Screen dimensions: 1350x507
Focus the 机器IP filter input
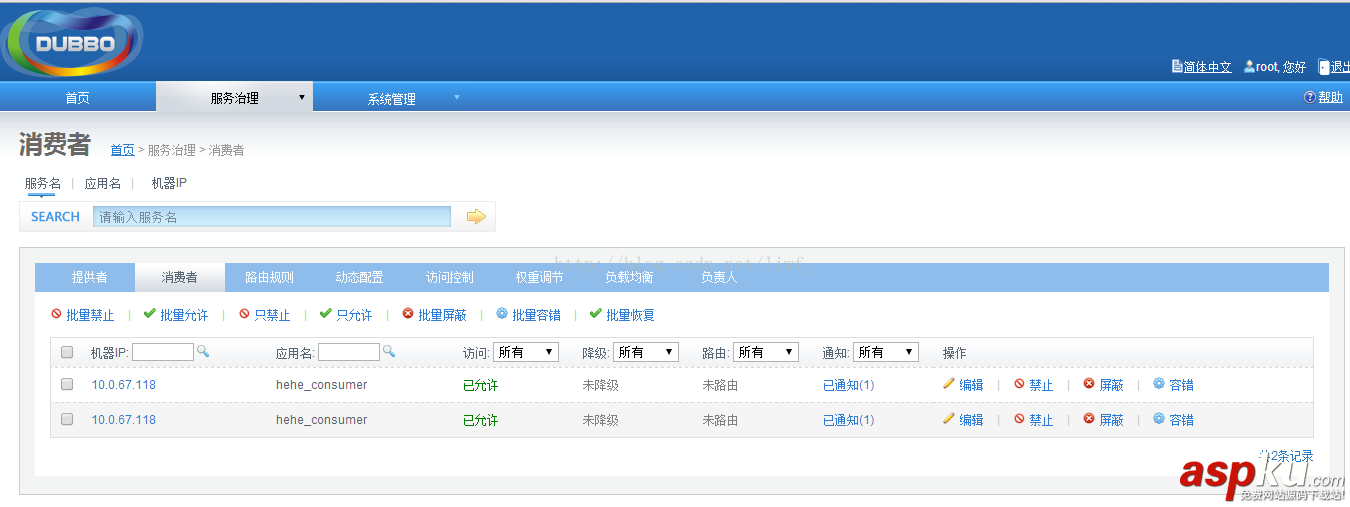point(163,352)
